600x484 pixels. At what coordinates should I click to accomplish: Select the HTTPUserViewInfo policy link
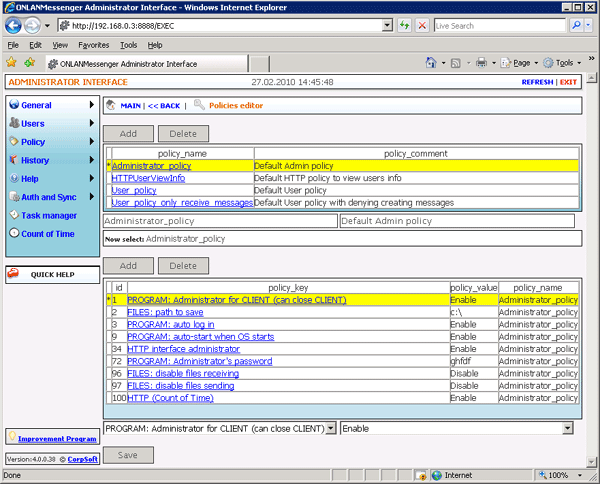coord(148,178)
